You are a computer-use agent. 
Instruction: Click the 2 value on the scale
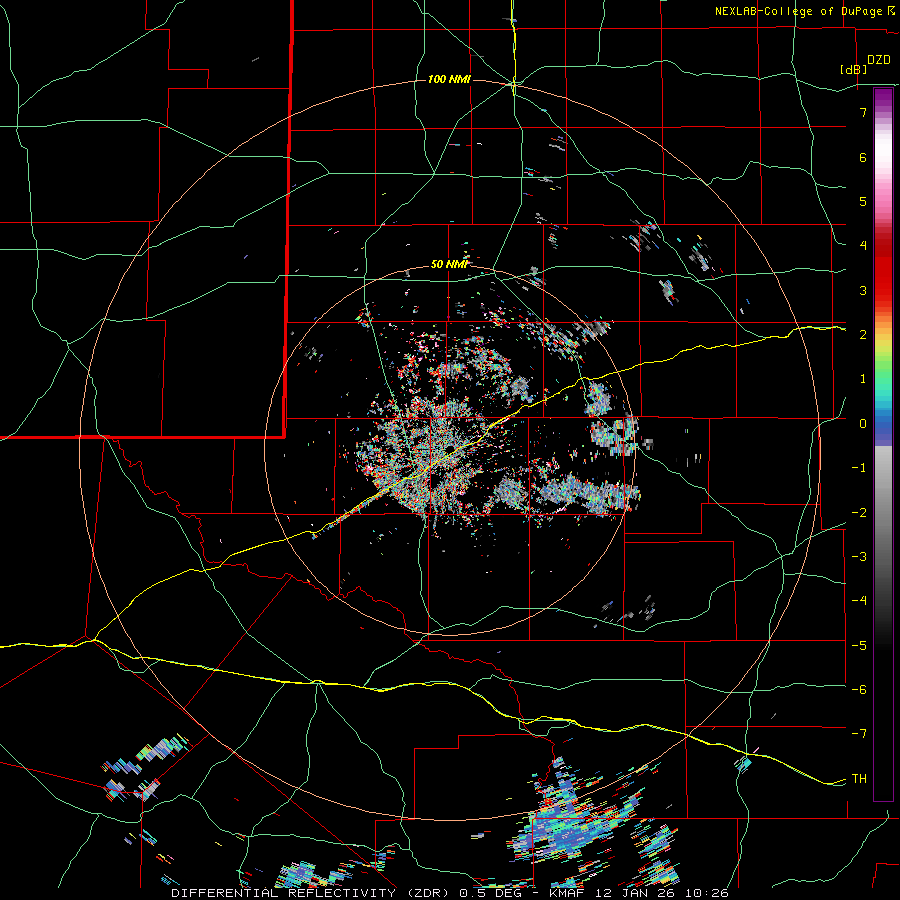[x=863, y=334]
